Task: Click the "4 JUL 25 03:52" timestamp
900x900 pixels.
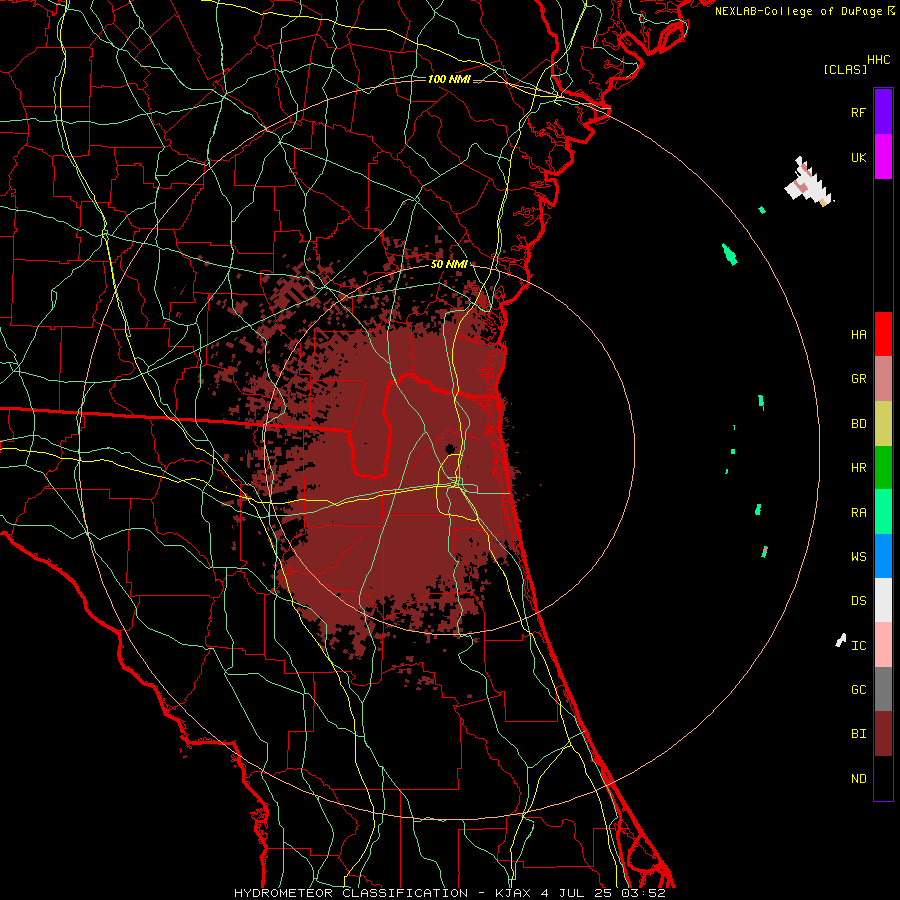Action: [x=603, y=893]
